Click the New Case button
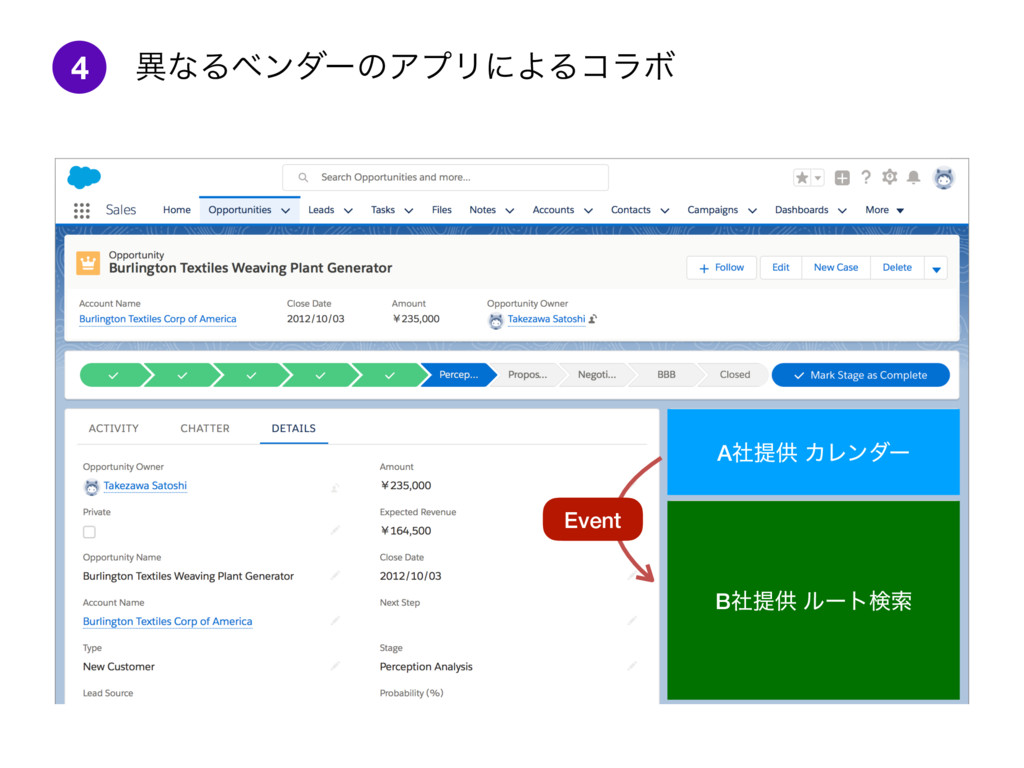1024x768 pixels. [836, 268]
